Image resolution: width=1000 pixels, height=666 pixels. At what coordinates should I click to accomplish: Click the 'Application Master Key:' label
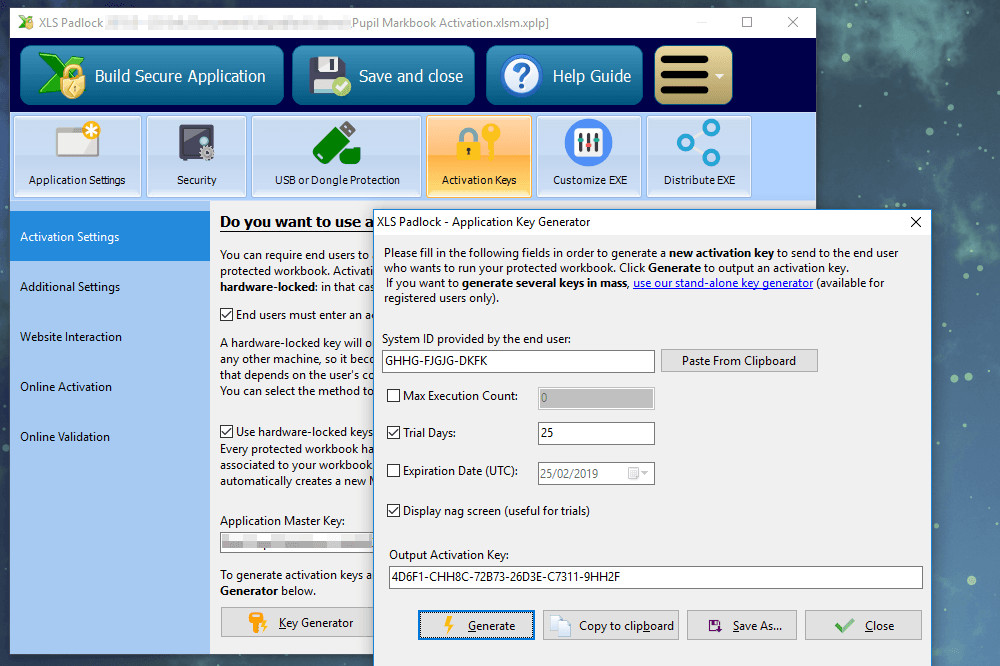[x=283, y=521]
